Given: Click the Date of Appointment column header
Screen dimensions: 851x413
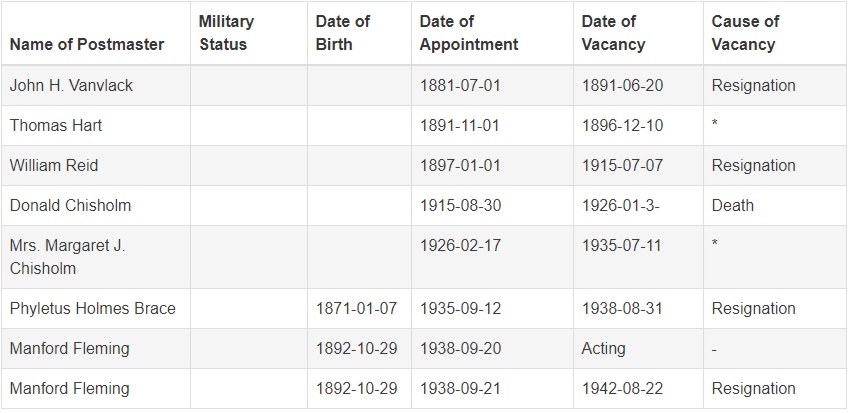Looking at the screenshot, I should [469, 33].
